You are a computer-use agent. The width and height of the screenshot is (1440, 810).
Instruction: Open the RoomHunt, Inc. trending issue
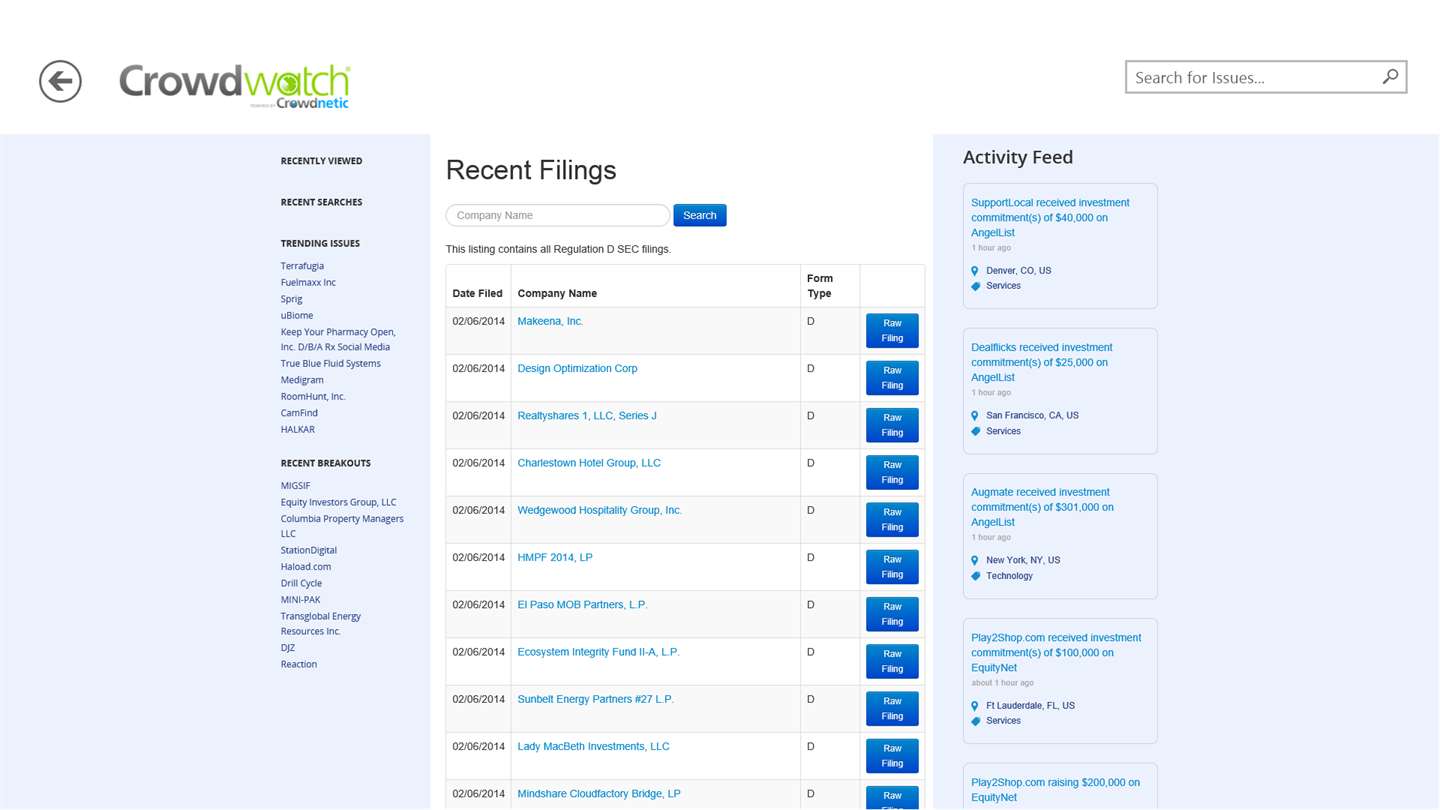click(x=313, y=396)
